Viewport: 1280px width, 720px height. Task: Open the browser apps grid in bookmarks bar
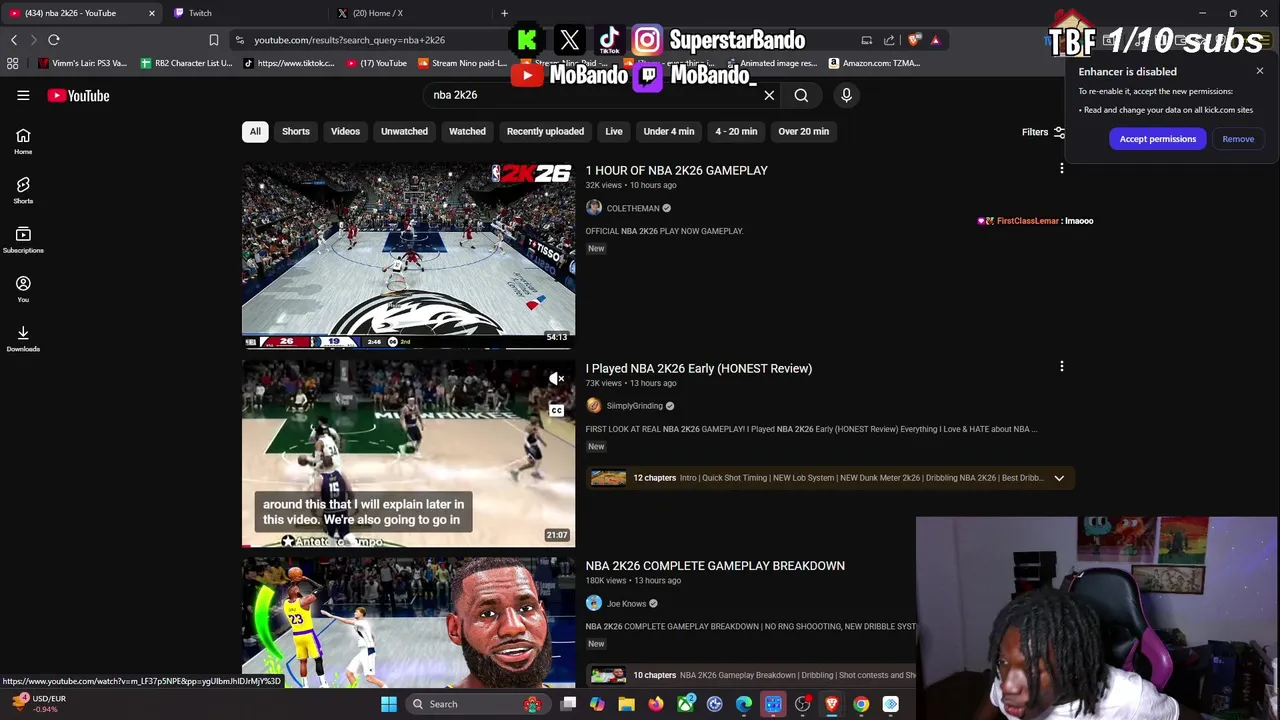click(x=12, y=63)
